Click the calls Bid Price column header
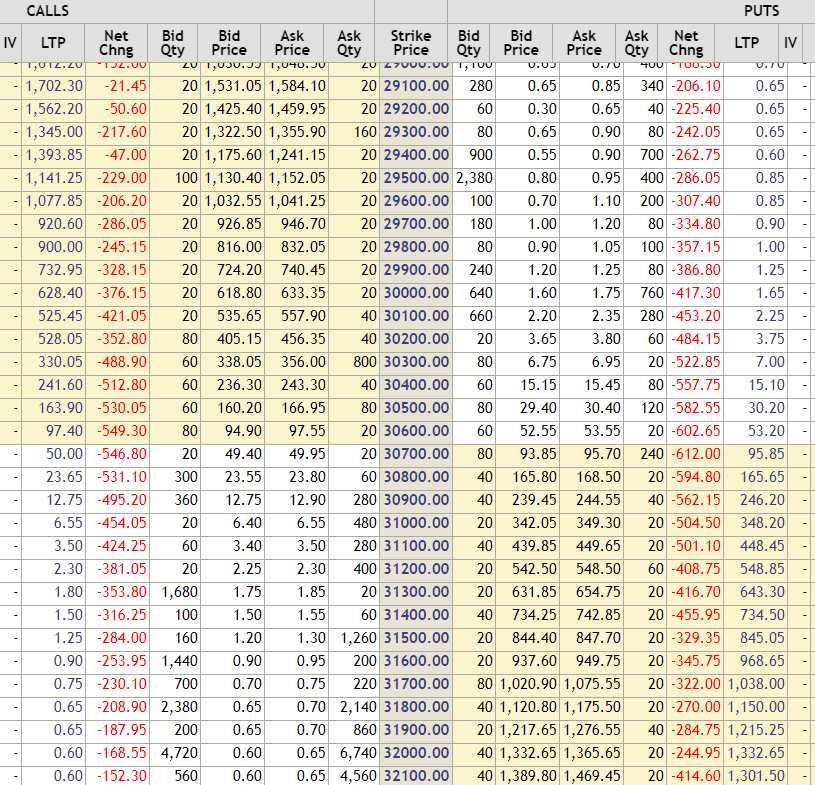815x785 pixels. point(229,43)
